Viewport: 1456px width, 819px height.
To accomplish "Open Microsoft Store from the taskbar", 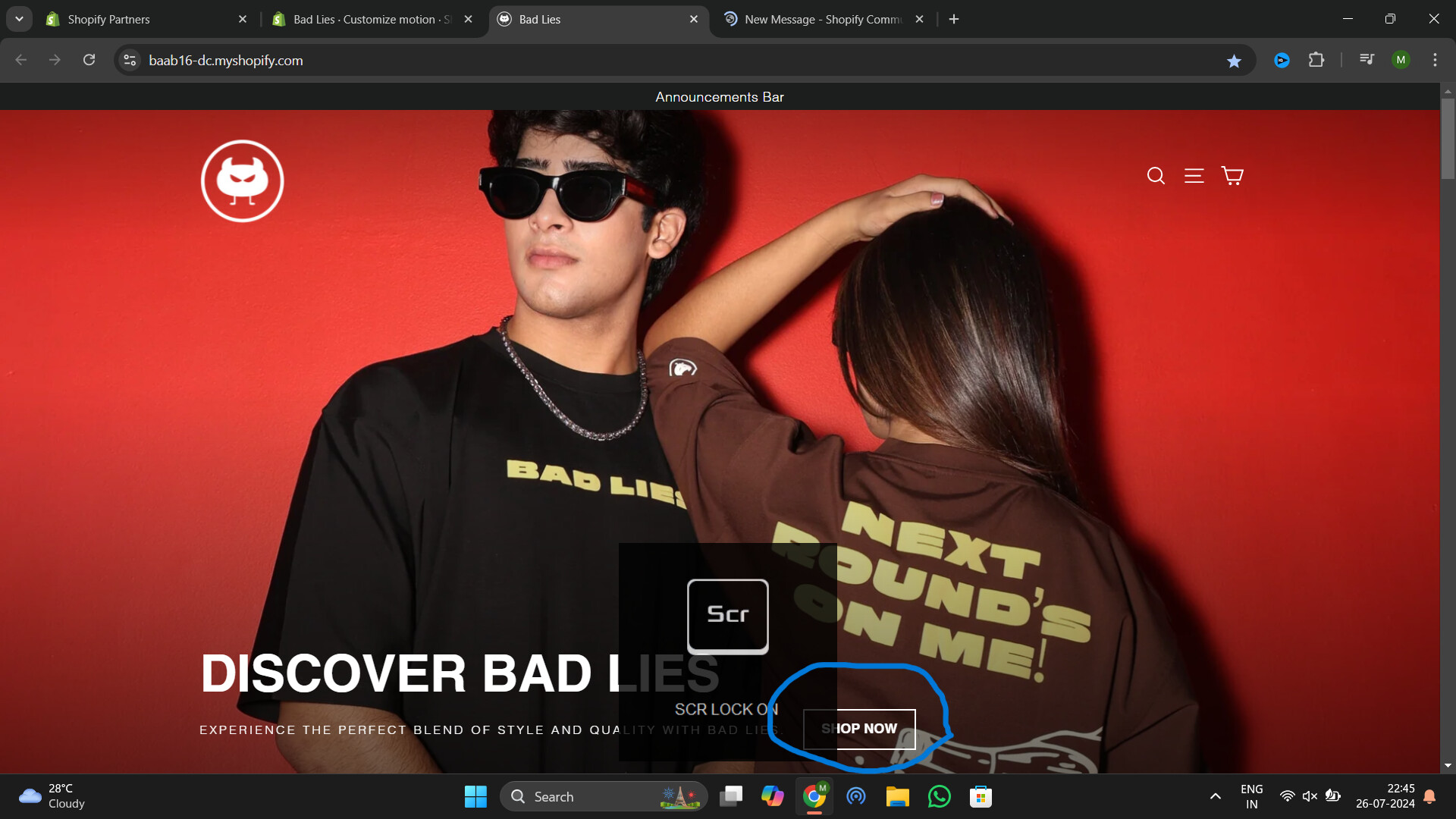I will point(981,796).
